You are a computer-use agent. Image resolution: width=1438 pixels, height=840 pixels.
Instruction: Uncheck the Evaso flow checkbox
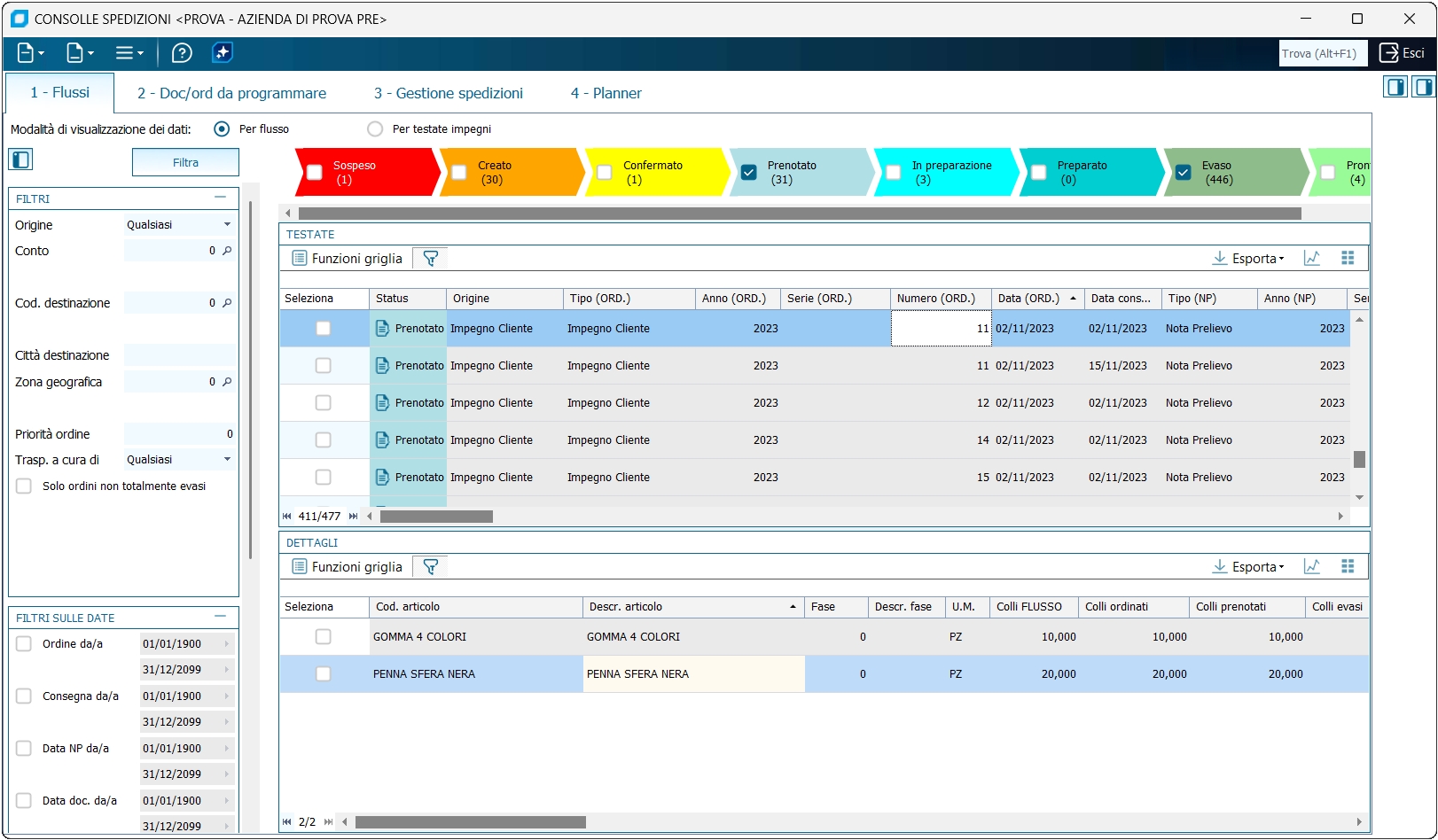point(1184,173)
